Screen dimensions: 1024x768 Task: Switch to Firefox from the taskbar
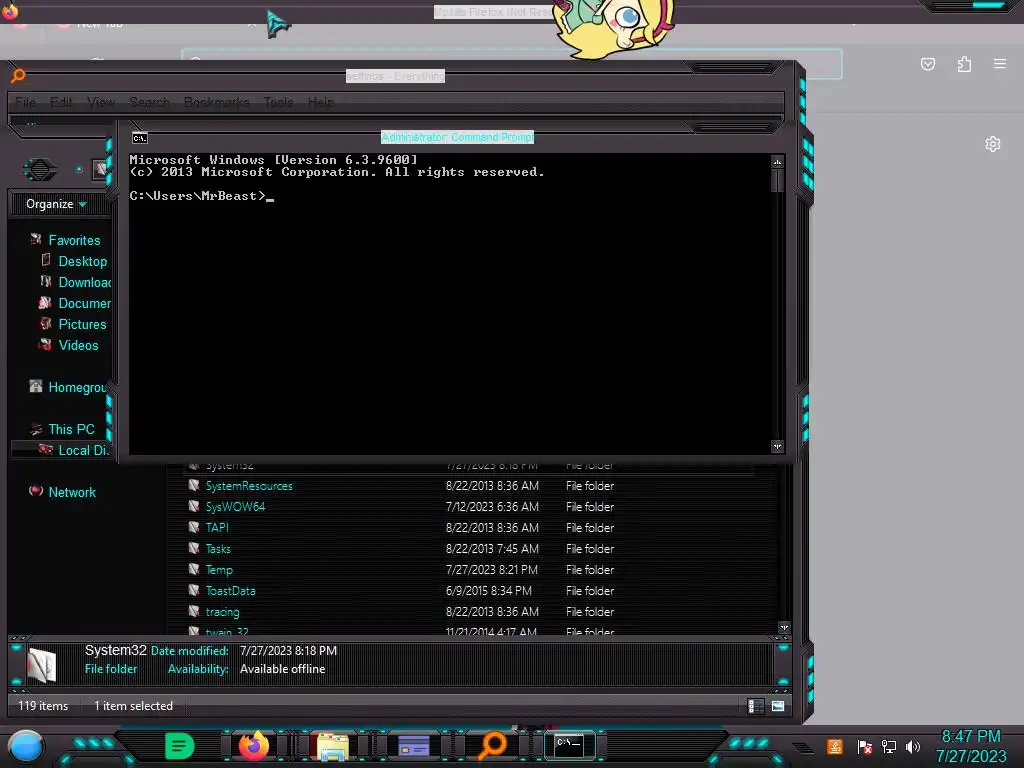point(254,746)
